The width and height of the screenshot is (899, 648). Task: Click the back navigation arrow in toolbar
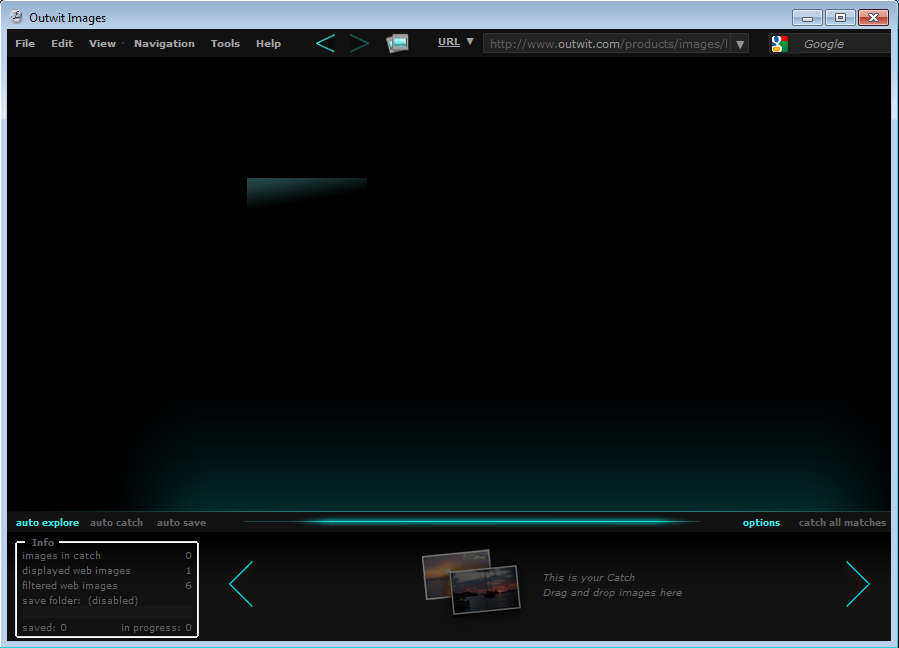click(x=325, y=43)
